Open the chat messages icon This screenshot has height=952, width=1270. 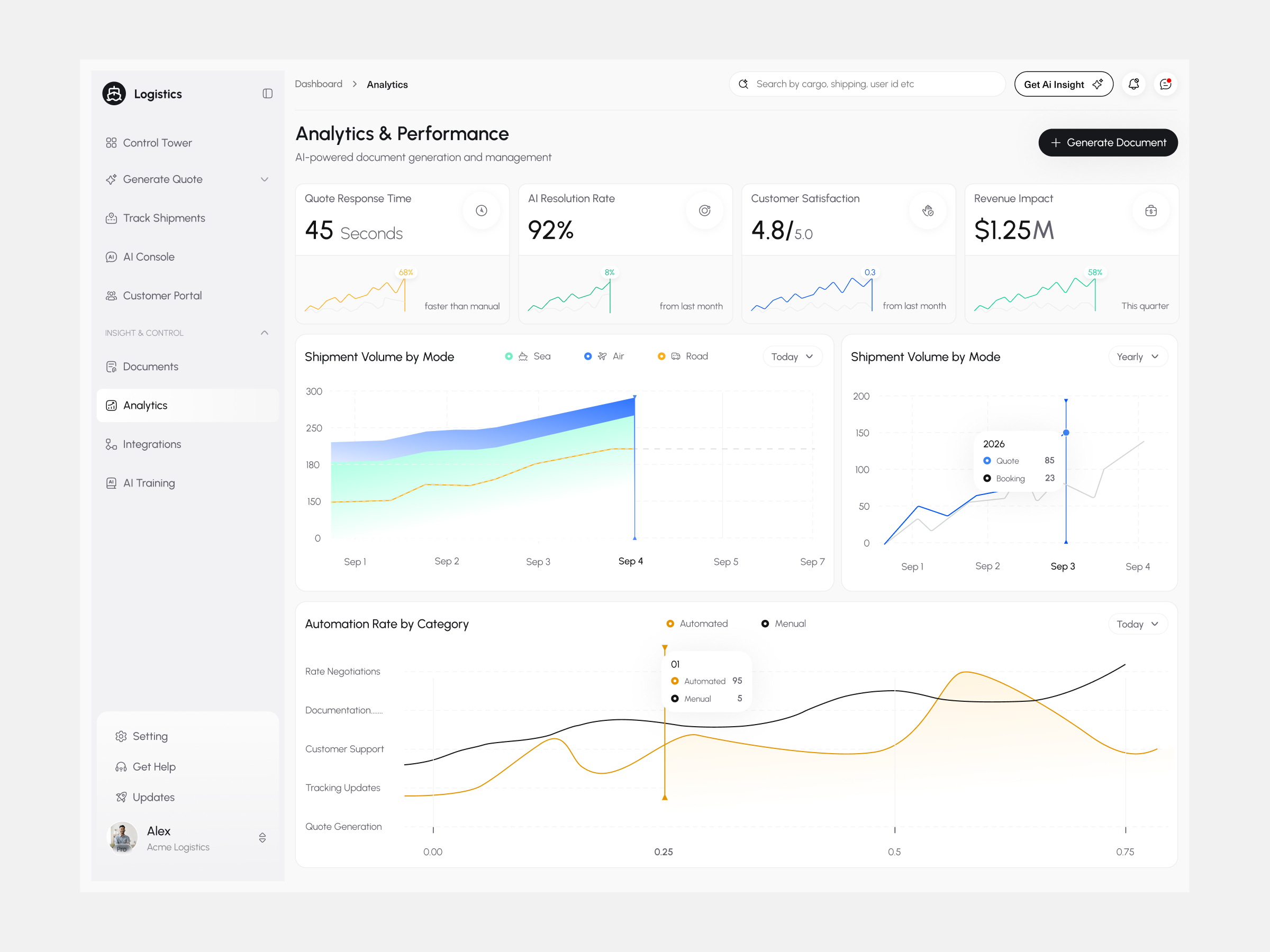pos(1166,84)
